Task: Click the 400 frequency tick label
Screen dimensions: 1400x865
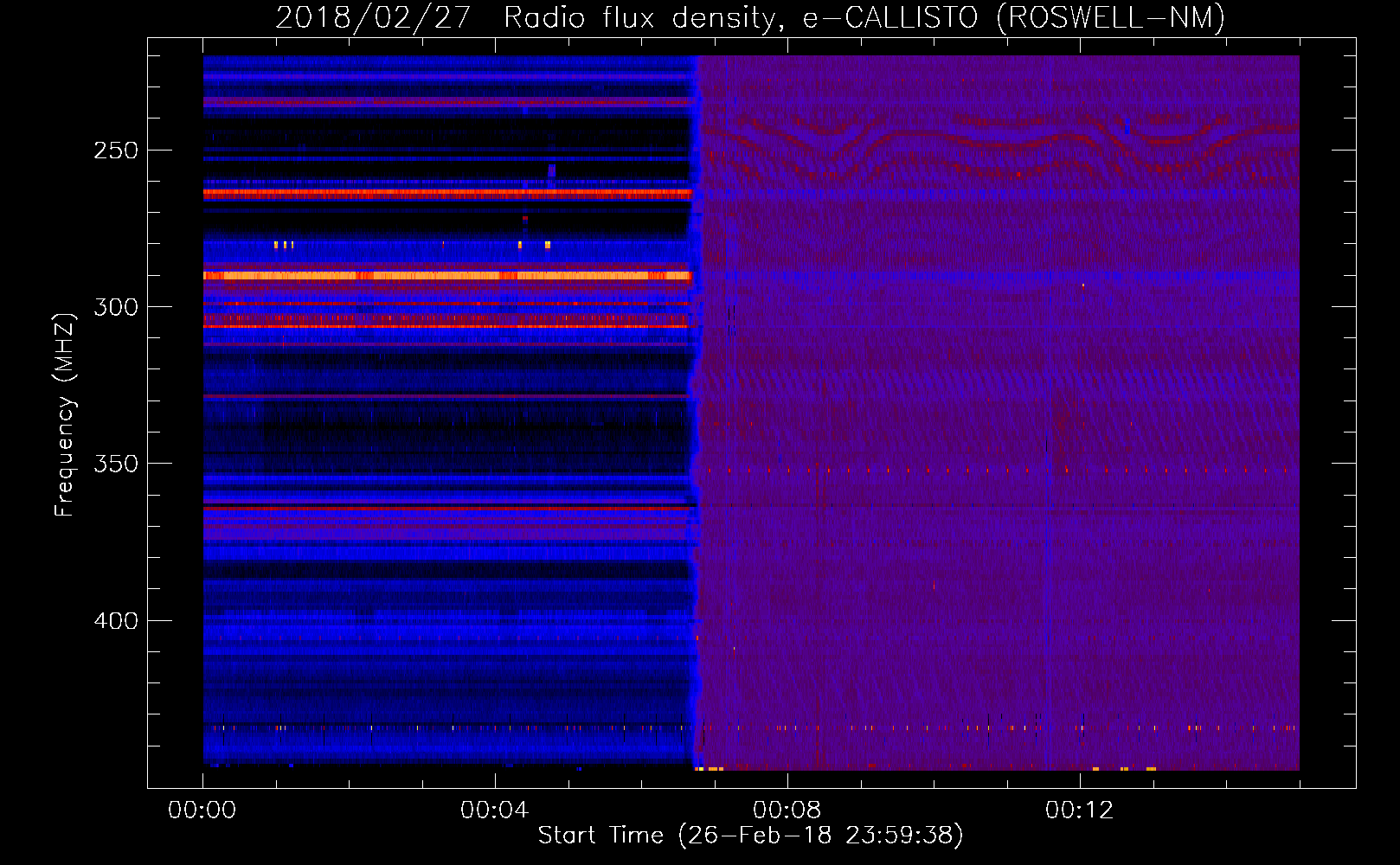Action: click(x=116, y=621)
